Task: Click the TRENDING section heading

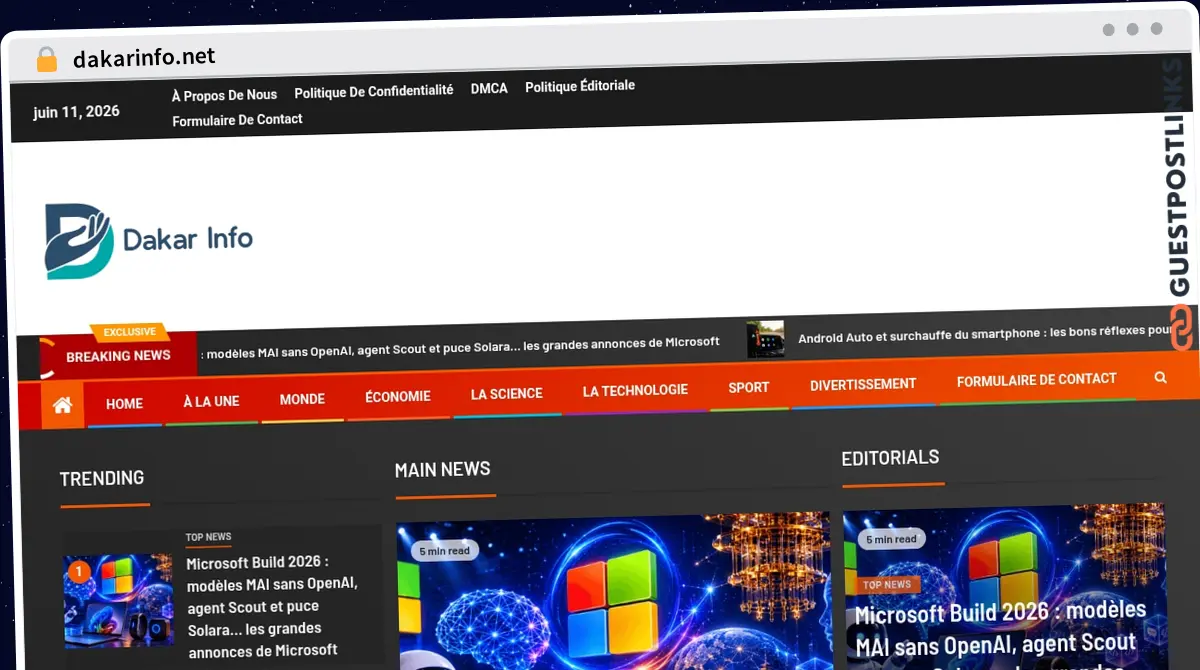Action: coord(102,478)
